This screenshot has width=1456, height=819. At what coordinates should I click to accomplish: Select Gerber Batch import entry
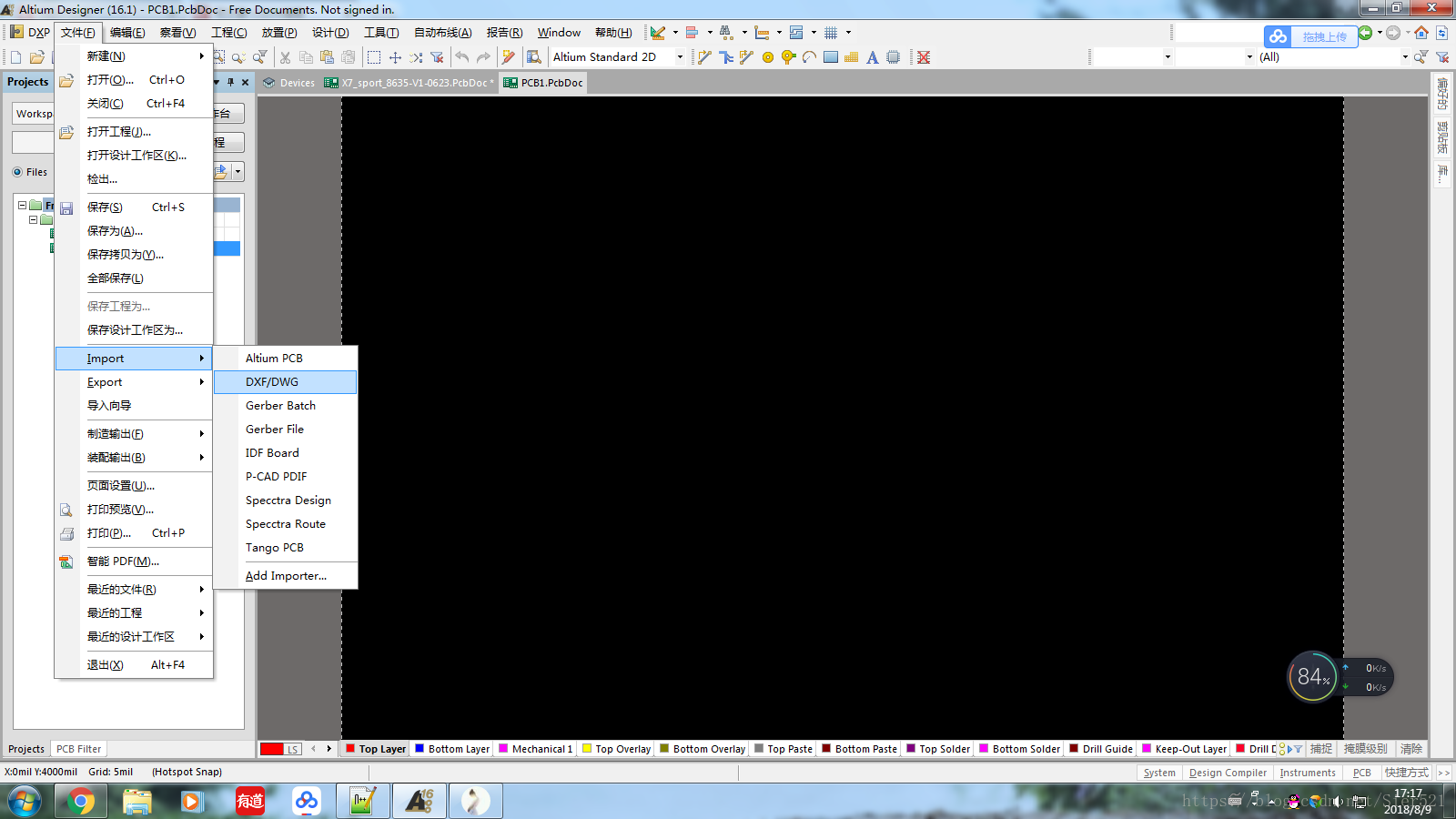285,406
